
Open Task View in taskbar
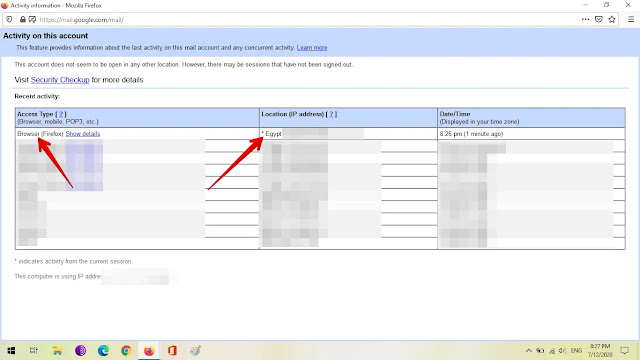[x=33, y=351]
